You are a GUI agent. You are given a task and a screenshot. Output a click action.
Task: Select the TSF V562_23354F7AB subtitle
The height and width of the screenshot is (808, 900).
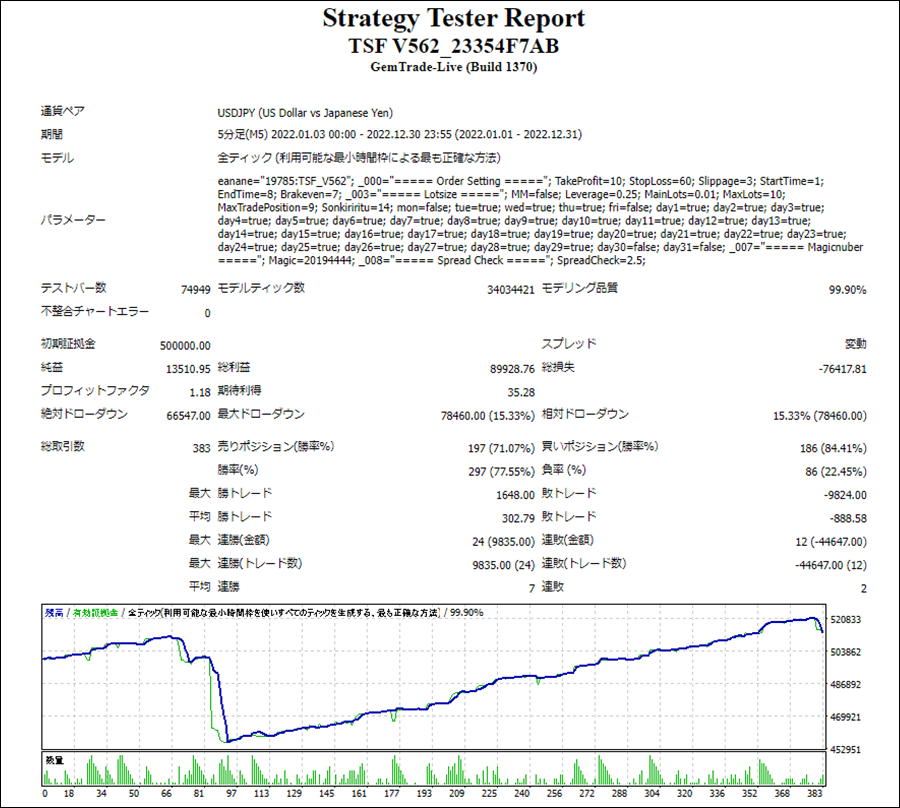pyautogui.click(x=453, y=46)
